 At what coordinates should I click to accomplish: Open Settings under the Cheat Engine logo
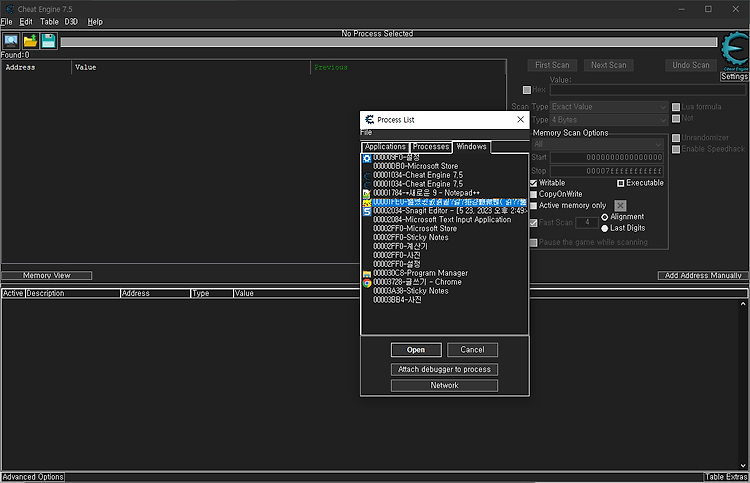pyautogui.click(x=734, y=77)
